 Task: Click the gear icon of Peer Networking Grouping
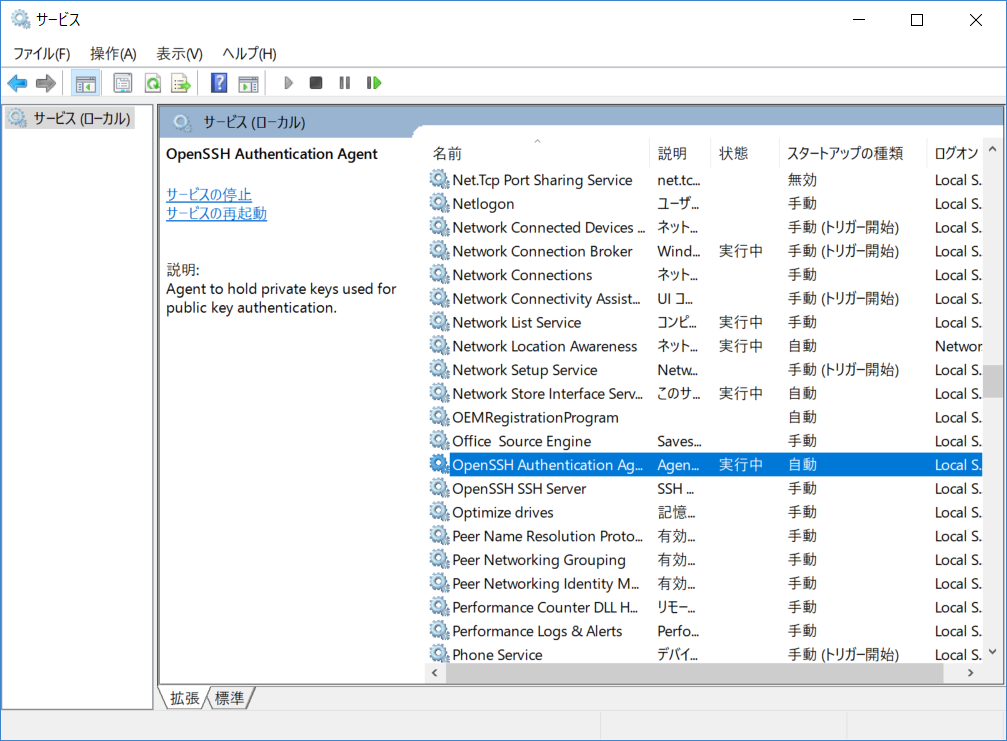(x=439, y=560)
